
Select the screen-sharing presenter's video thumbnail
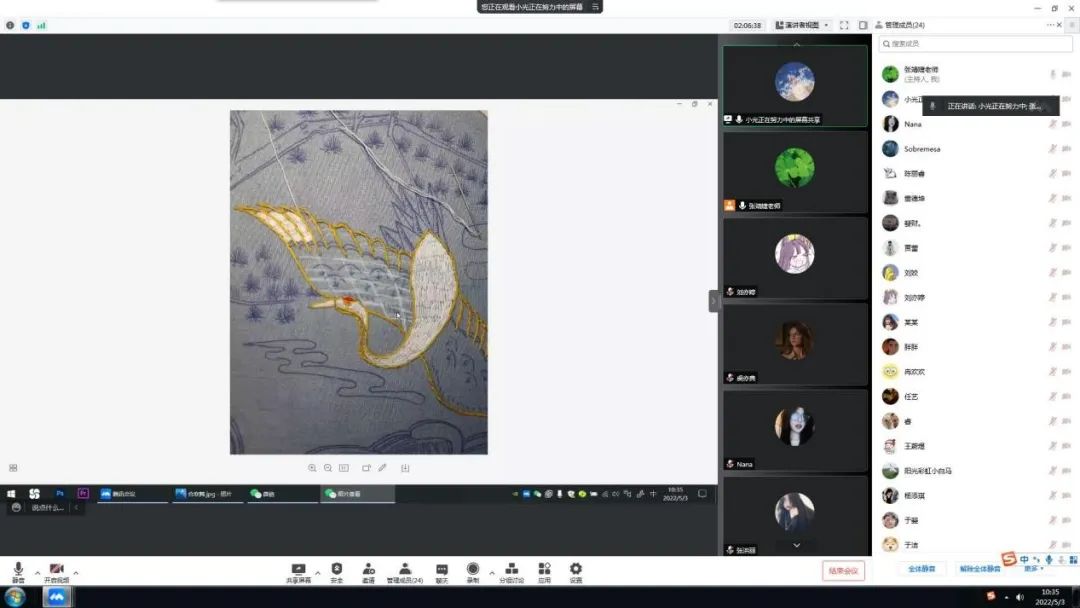(x=795, y=86)
